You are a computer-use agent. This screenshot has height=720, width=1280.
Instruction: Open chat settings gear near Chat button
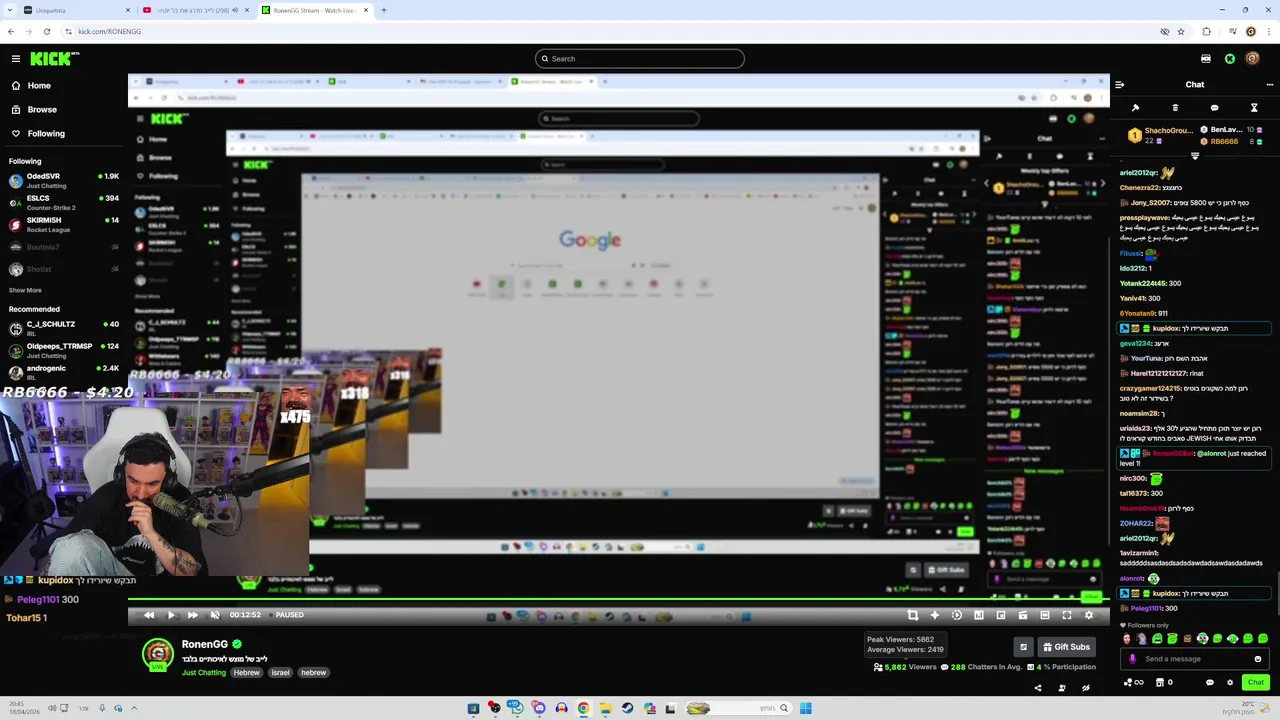point(1230,683)
